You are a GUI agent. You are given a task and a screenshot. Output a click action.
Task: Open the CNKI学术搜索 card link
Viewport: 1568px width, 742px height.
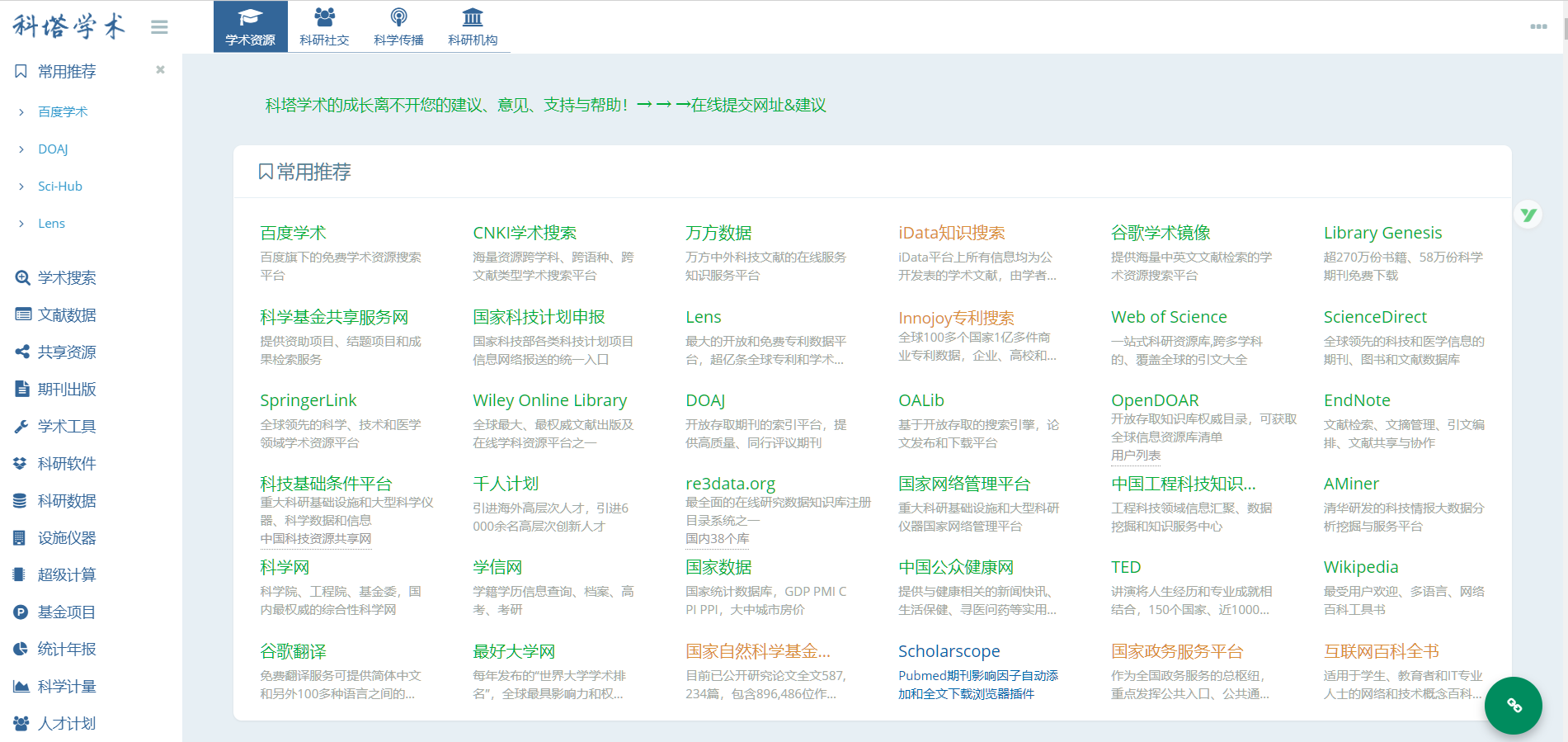pos(525,233)
